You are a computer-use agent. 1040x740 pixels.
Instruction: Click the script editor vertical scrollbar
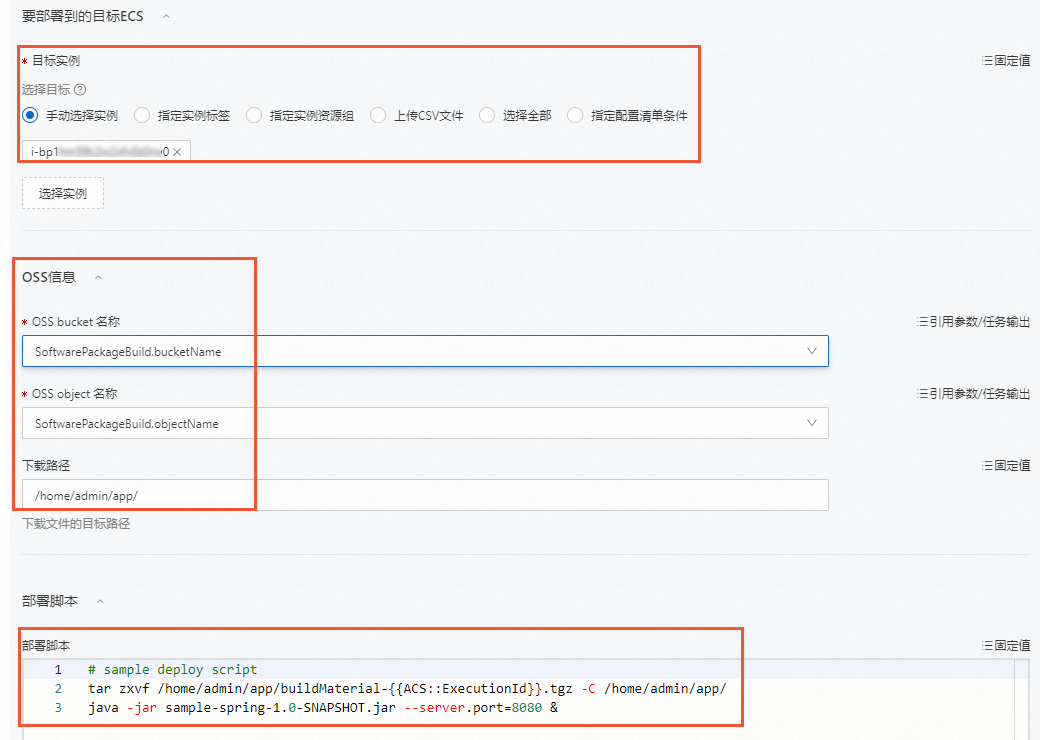click(x=1021, y=700)
